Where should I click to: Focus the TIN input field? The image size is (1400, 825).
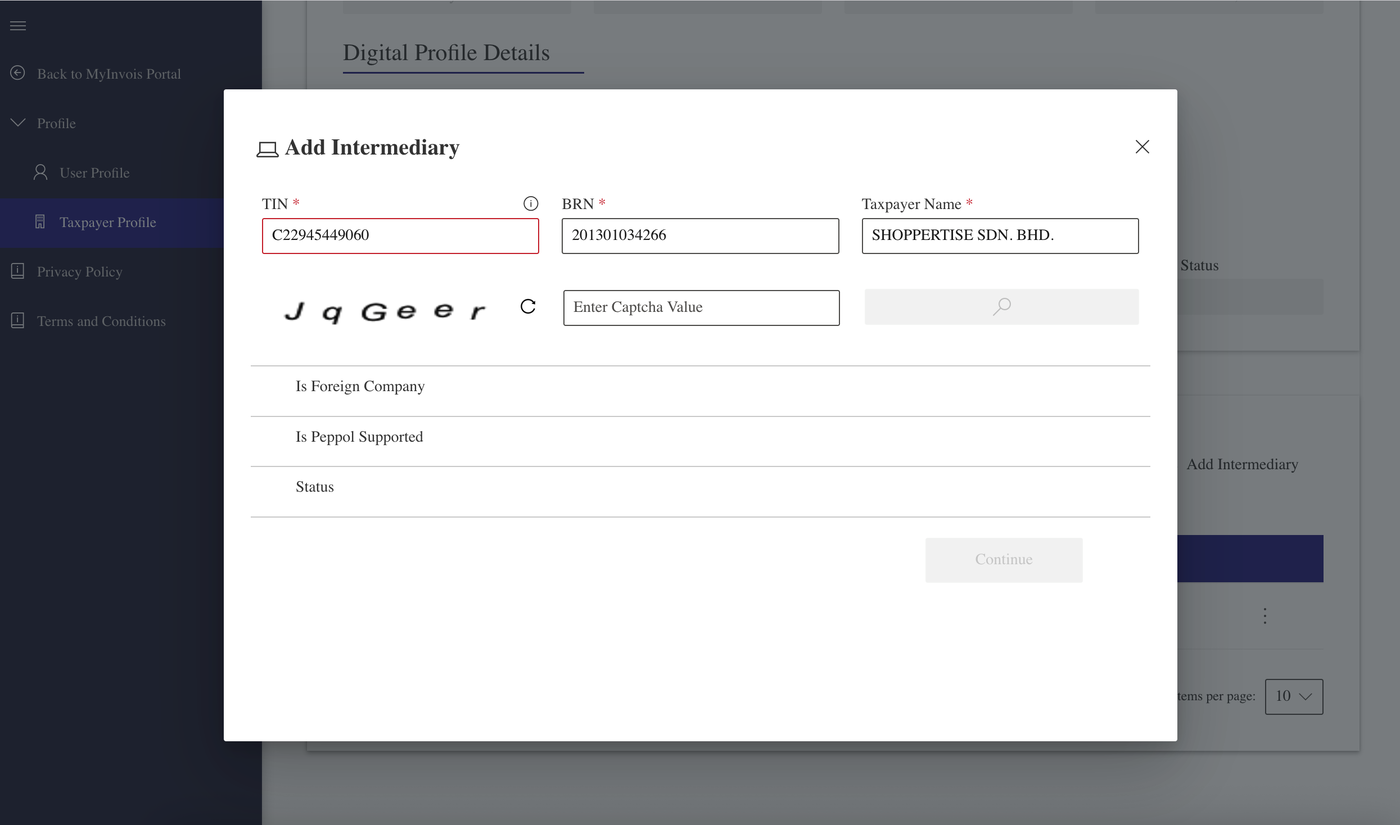(400, 236)
